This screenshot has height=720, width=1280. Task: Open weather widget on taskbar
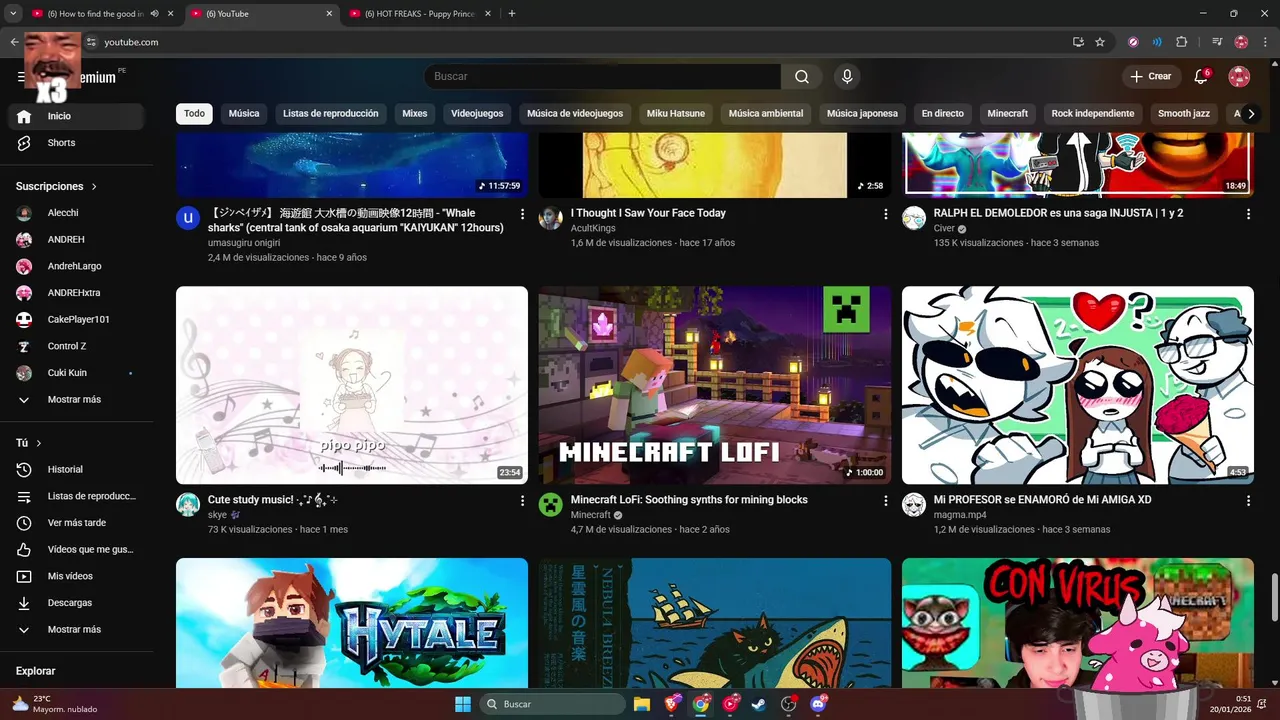tap(55, 704)
